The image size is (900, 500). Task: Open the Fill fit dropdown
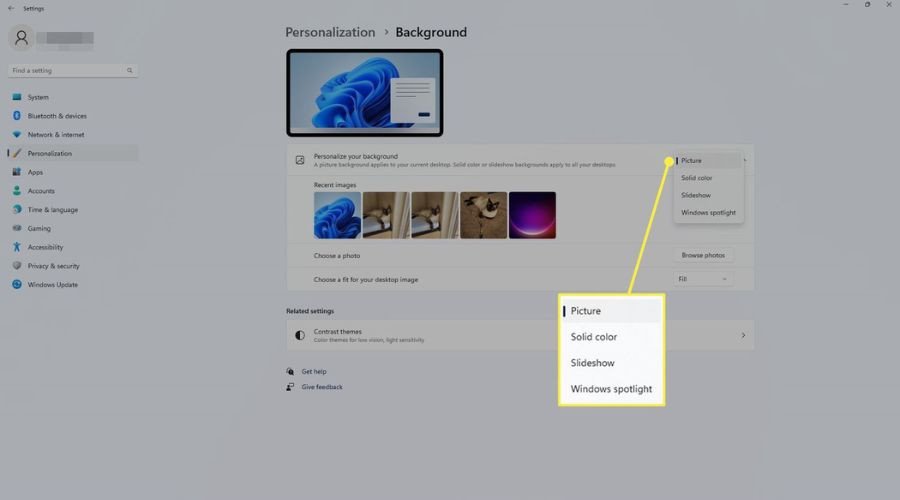point(703,279)
